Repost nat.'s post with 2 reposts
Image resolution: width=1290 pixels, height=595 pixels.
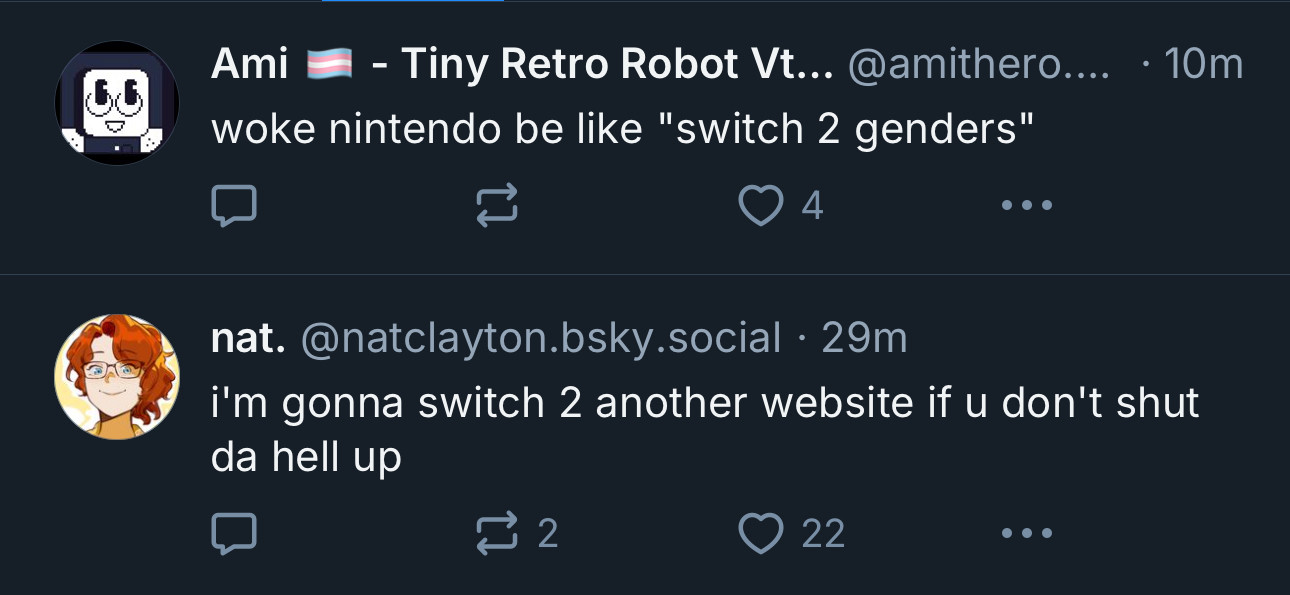coord(497,533)
